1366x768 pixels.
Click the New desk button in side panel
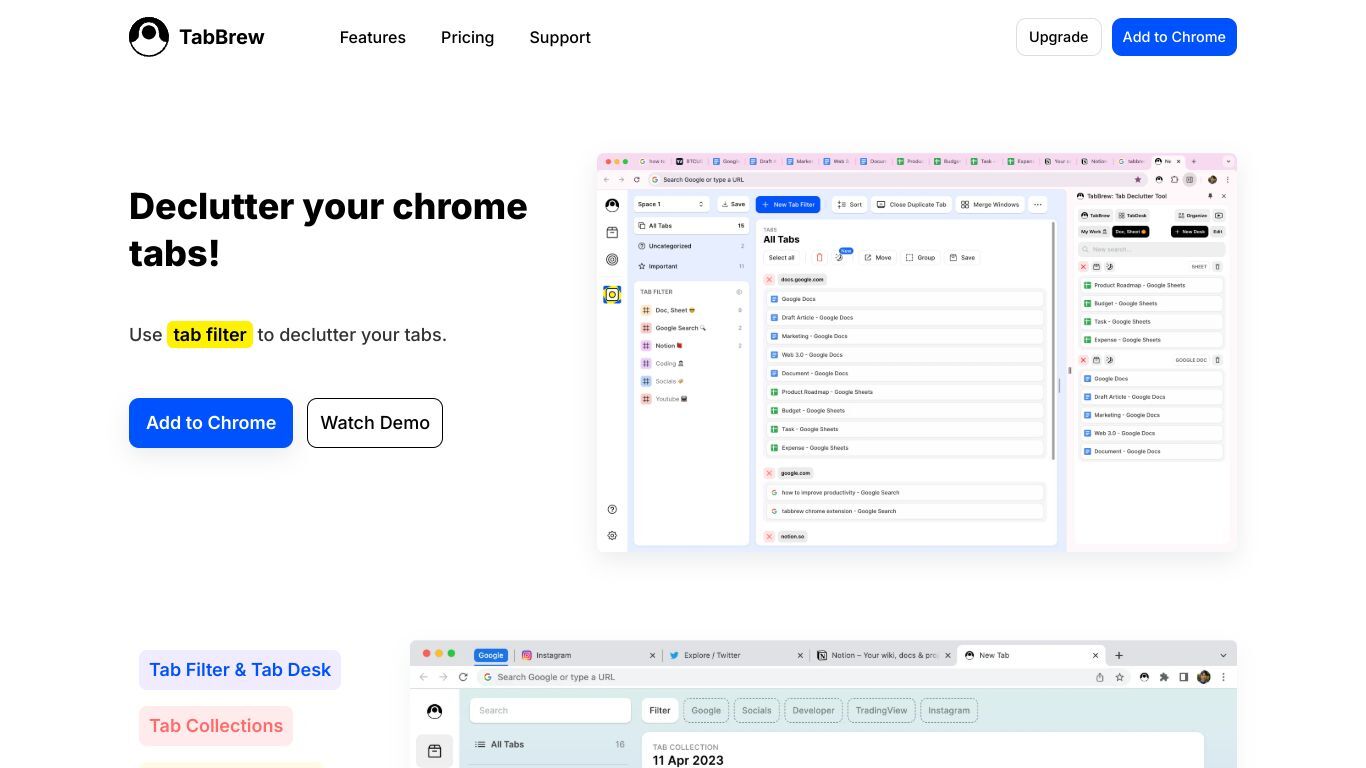tap(1189, 231)
